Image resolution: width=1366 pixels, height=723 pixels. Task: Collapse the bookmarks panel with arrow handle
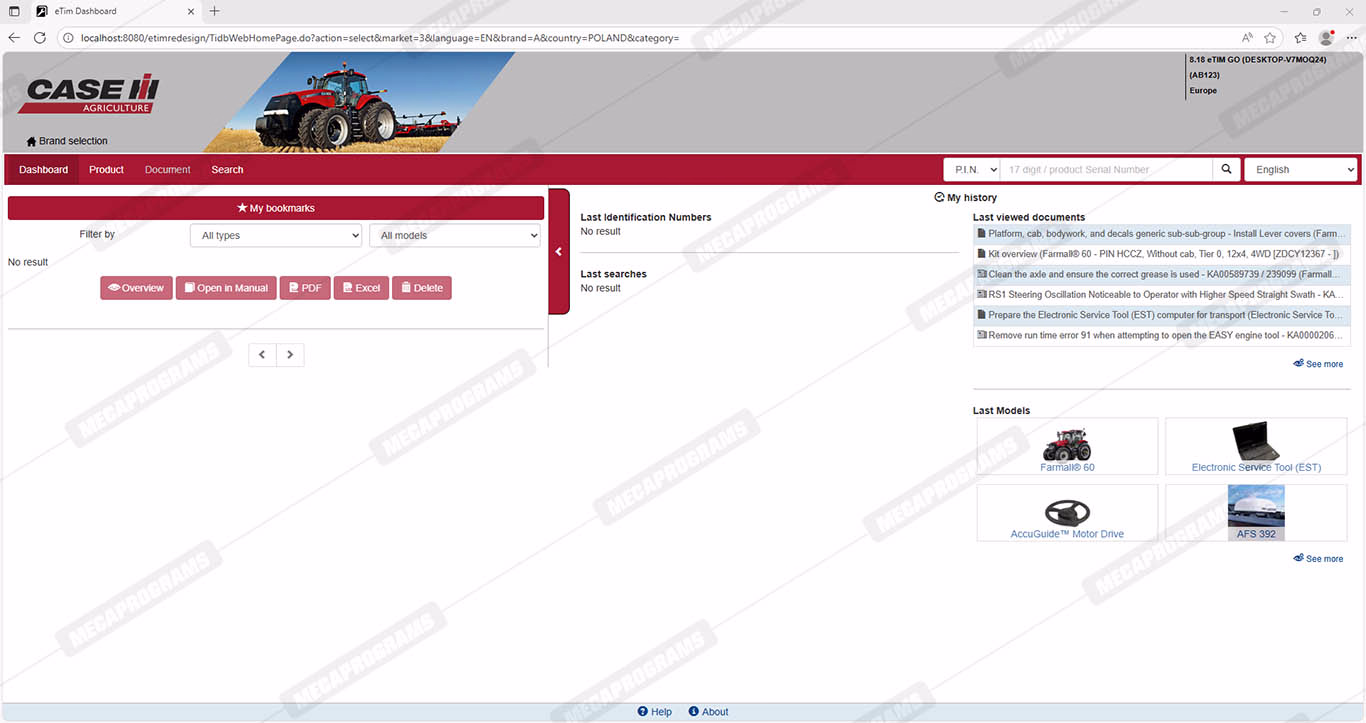pos(559,252)
